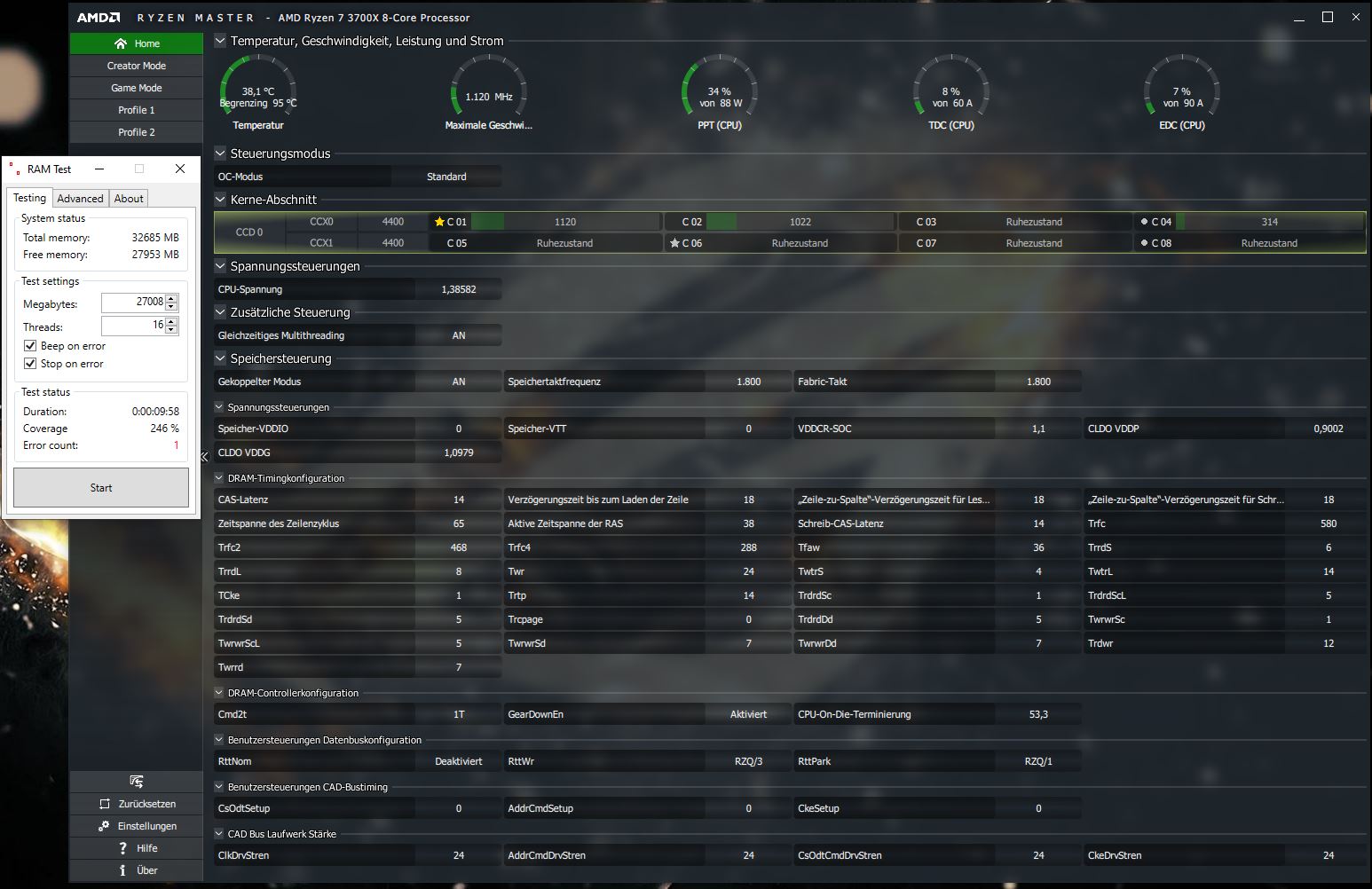
Task: Click Speichertaktfrequenz 1.800 value
Action: 748,382
